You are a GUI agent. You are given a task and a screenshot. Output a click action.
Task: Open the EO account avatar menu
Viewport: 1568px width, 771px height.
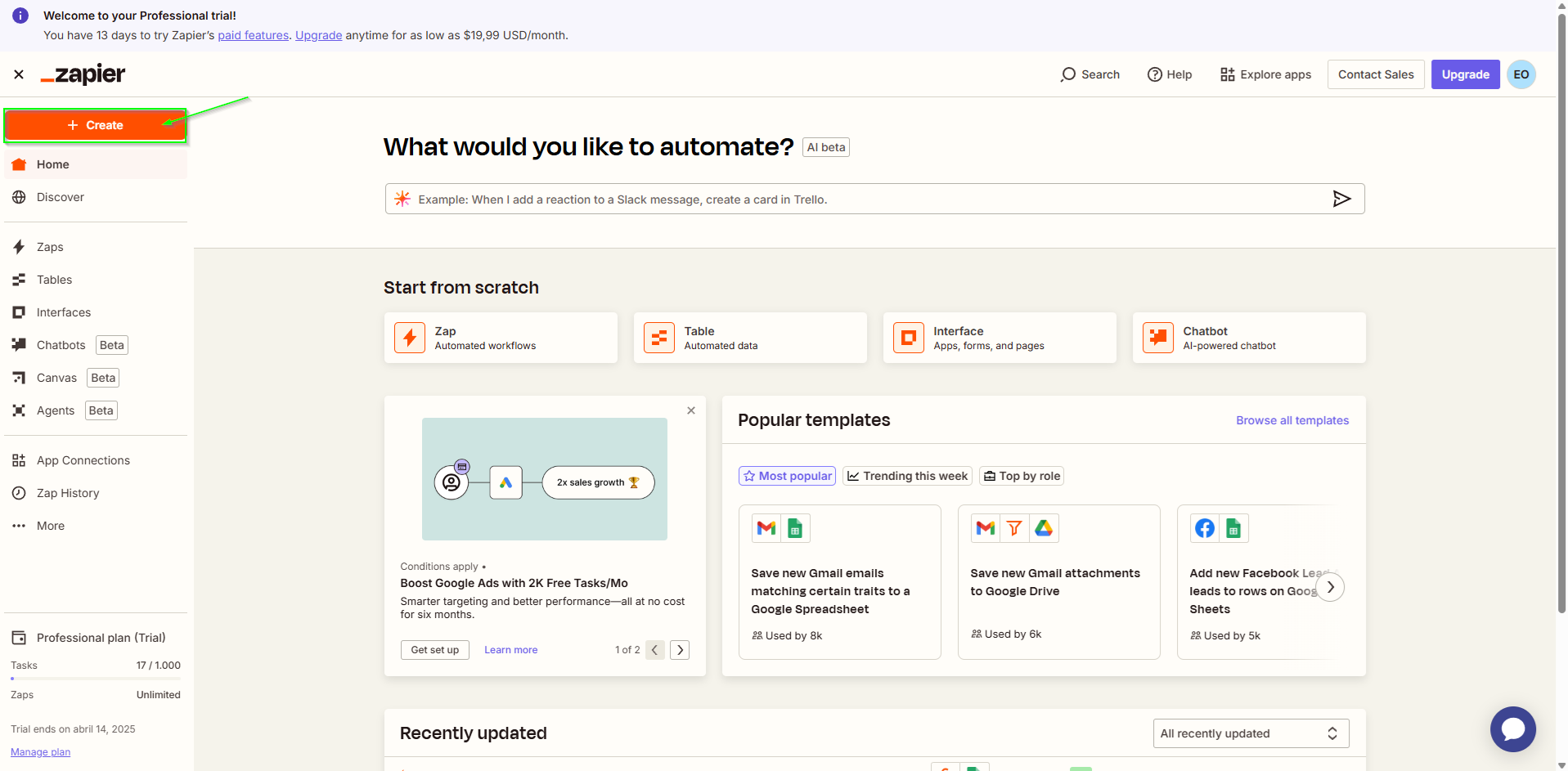pos(1521,74)
